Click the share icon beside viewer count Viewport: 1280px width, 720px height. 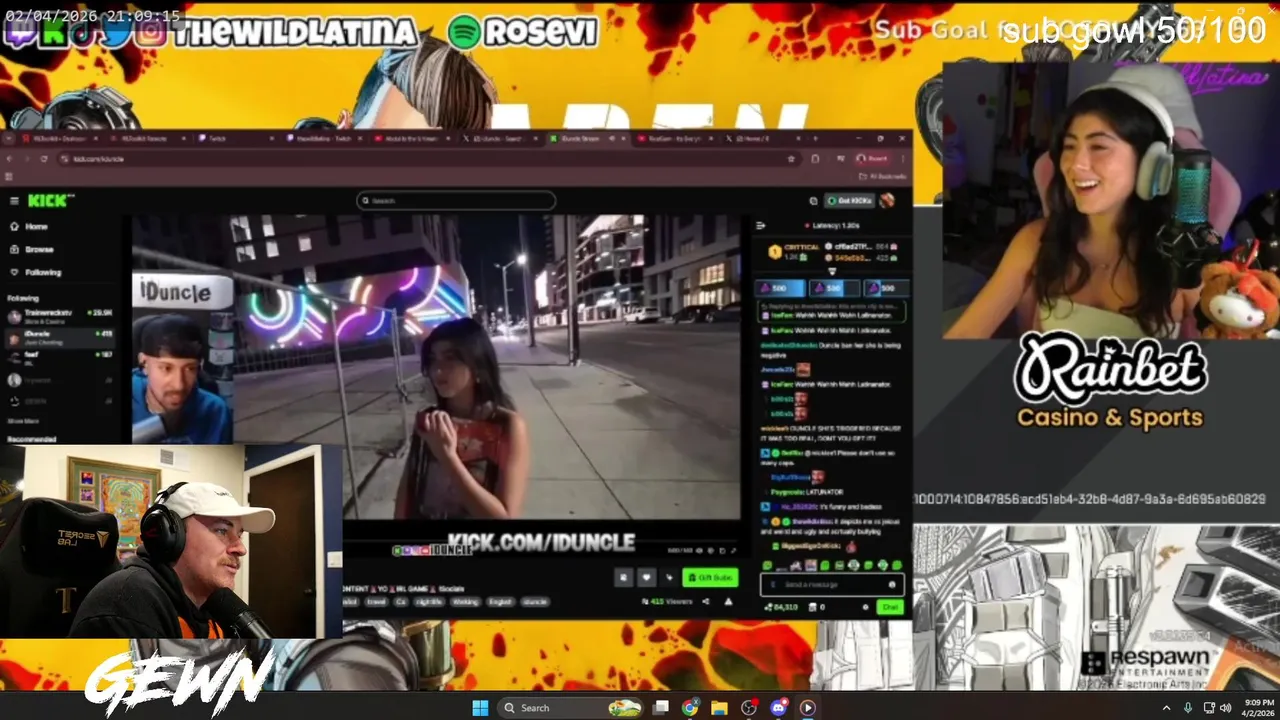706,601
